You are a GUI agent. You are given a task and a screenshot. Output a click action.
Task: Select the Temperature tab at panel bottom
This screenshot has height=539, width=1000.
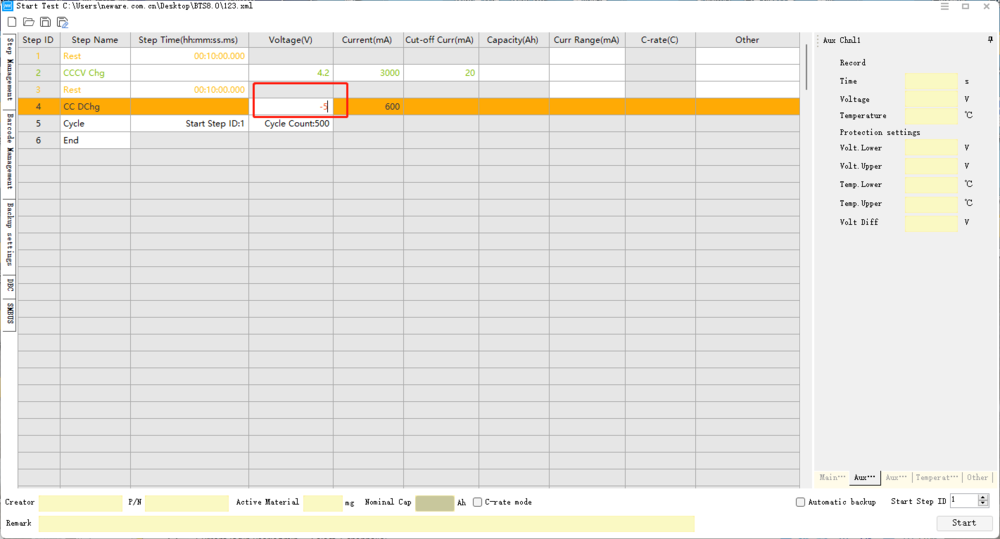937,478
